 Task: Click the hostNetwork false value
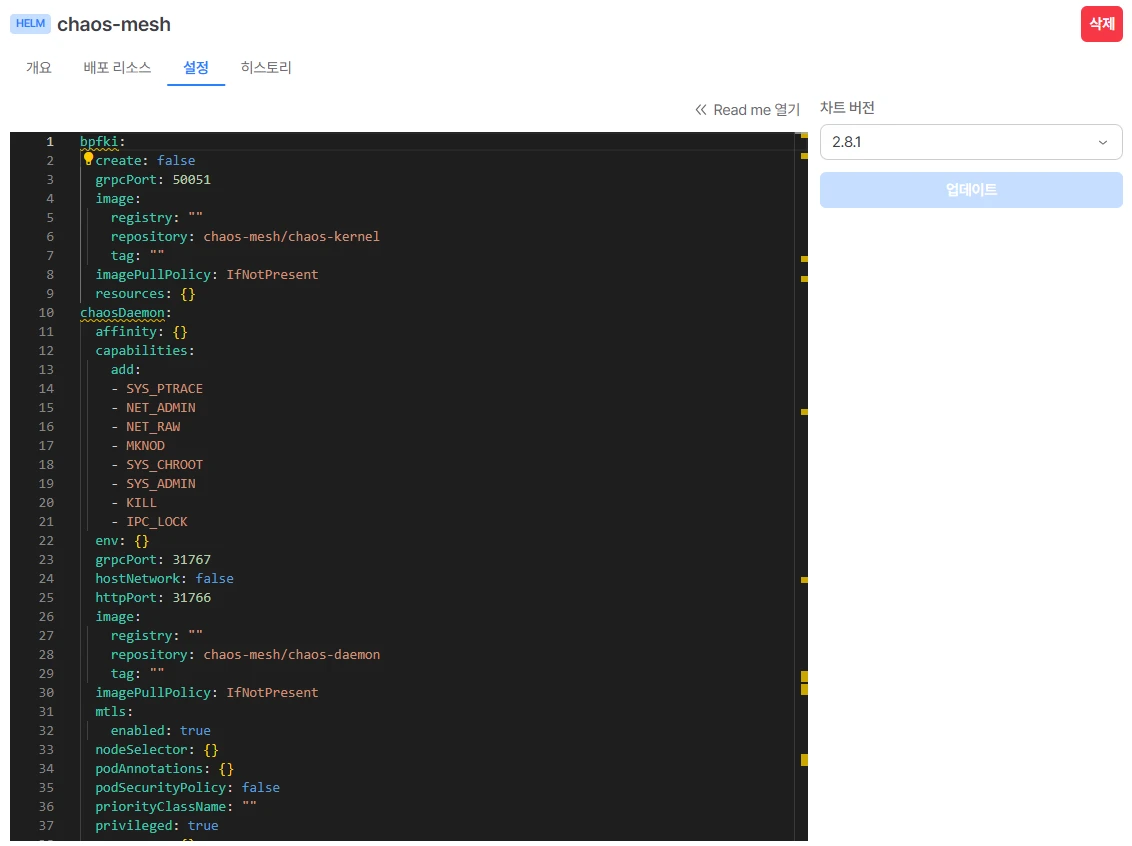tap(214, 578)
